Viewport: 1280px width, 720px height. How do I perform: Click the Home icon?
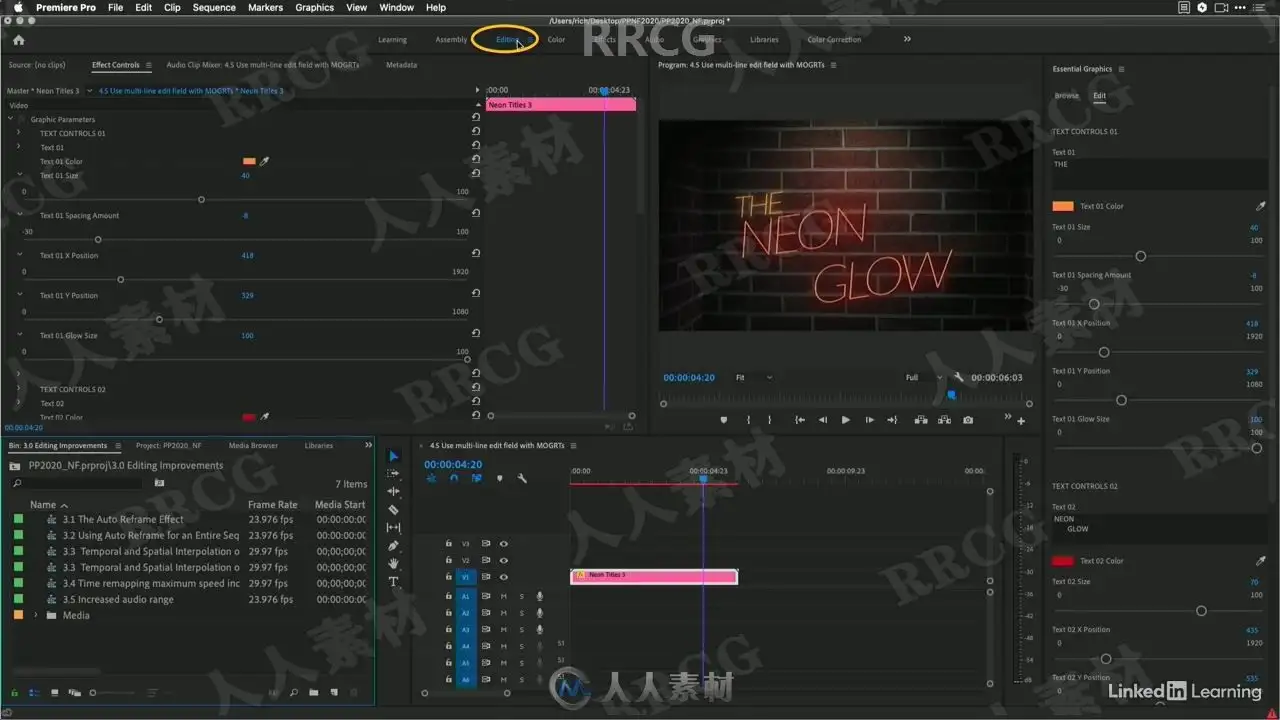coord(18,40)
